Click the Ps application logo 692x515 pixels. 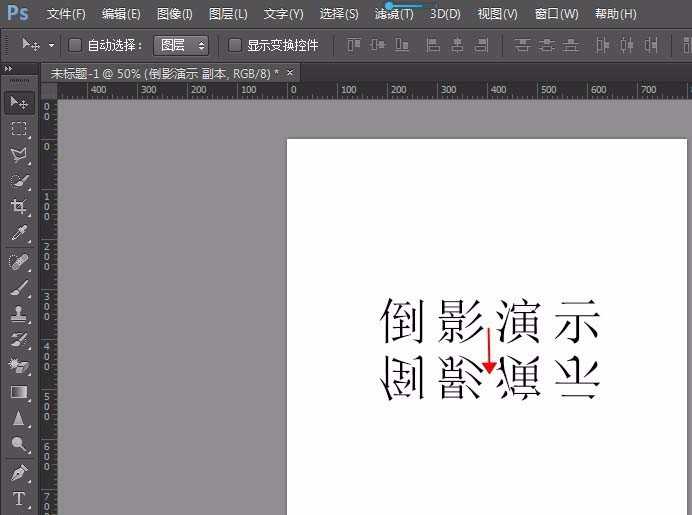click(x=18, y=13)
